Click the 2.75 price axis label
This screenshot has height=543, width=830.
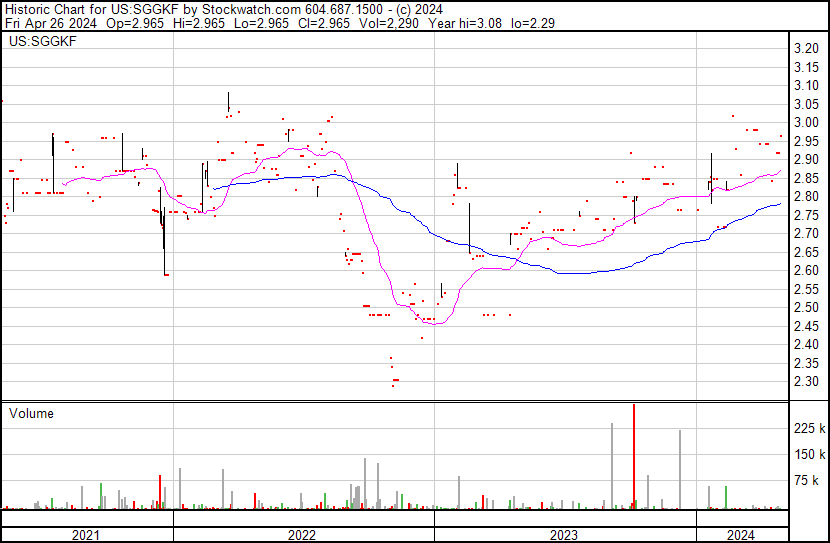pyautogui.click(x=806, y=215)
